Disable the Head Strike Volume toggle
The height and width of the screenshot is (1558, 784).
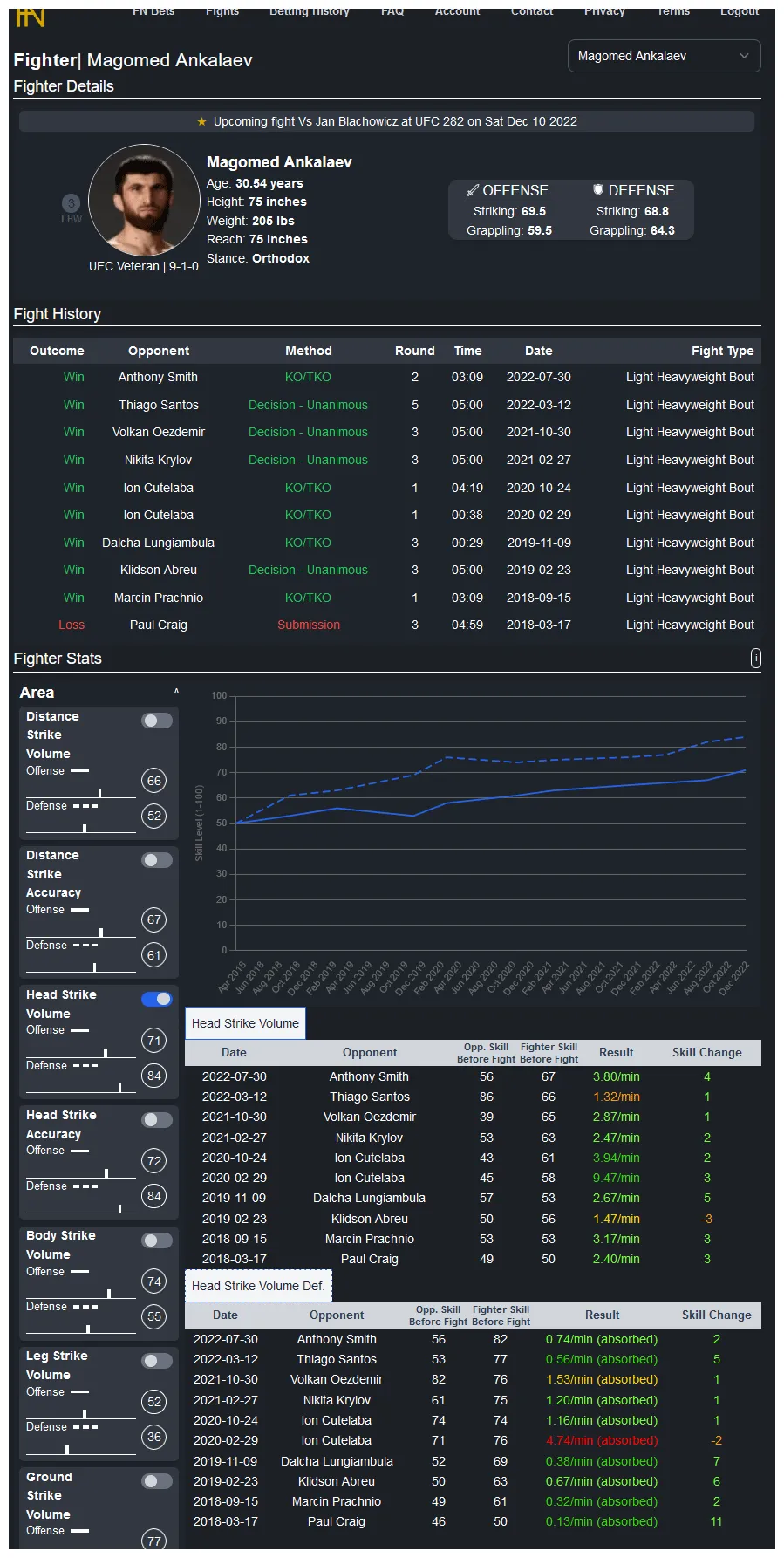(x=157, y=1000)
